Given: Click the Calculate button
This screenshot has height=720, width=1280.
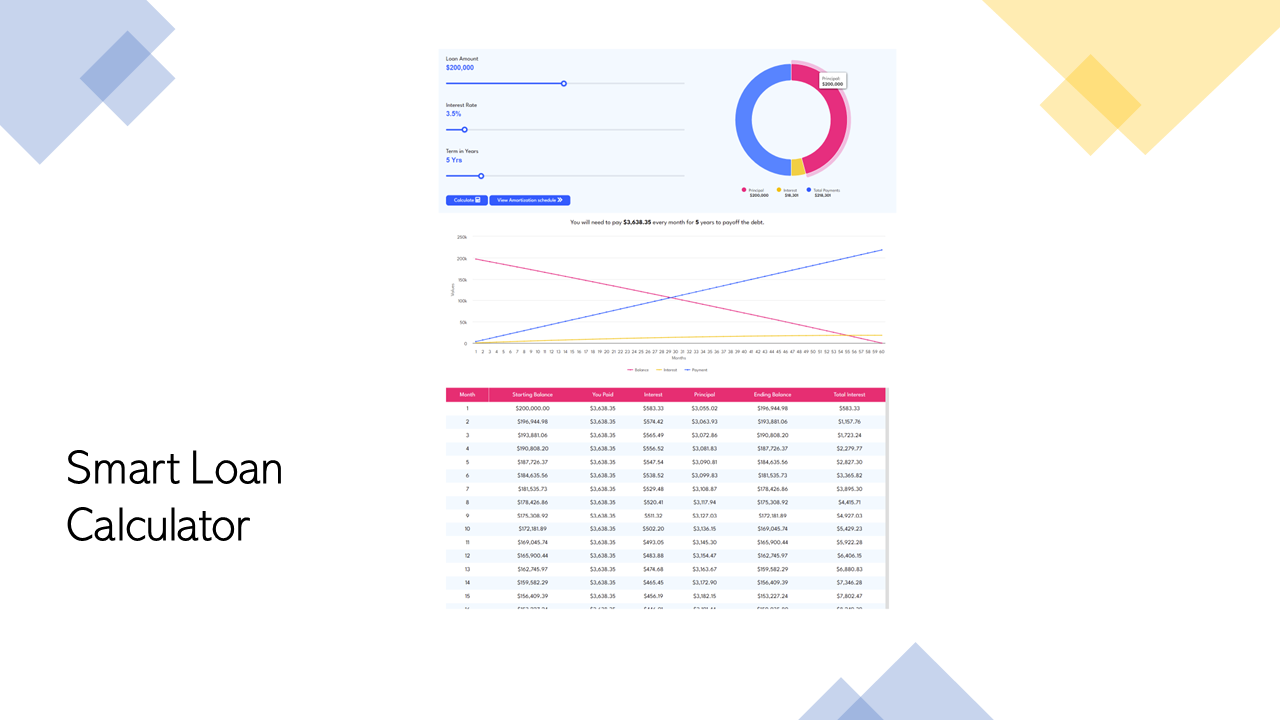Looking at the screenshot, I should coord(466,200).
